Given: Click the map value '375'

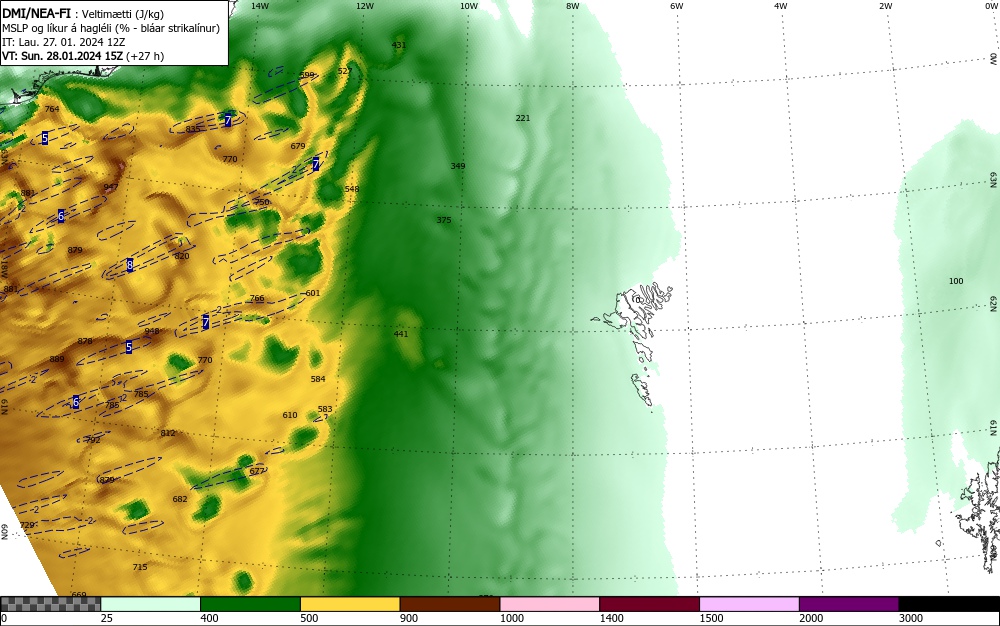Looking at the screenshot, I should coord(444,220).
